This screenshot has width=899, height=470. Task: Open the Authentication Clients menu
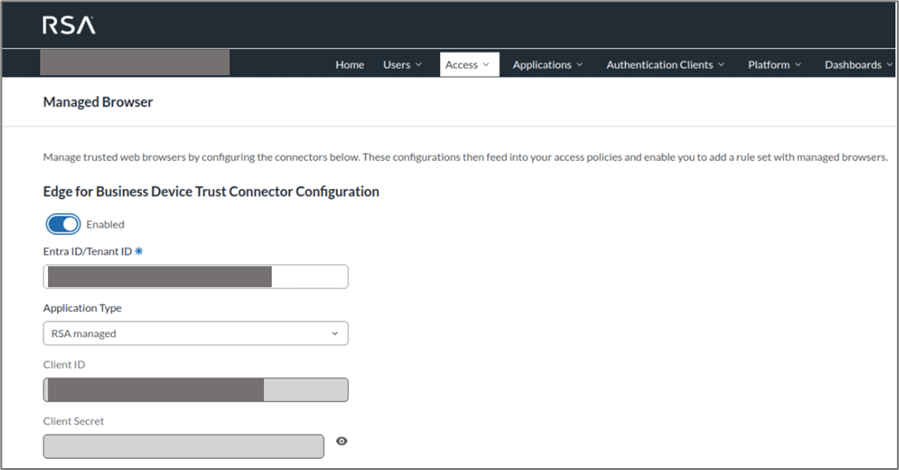[659, 65]
